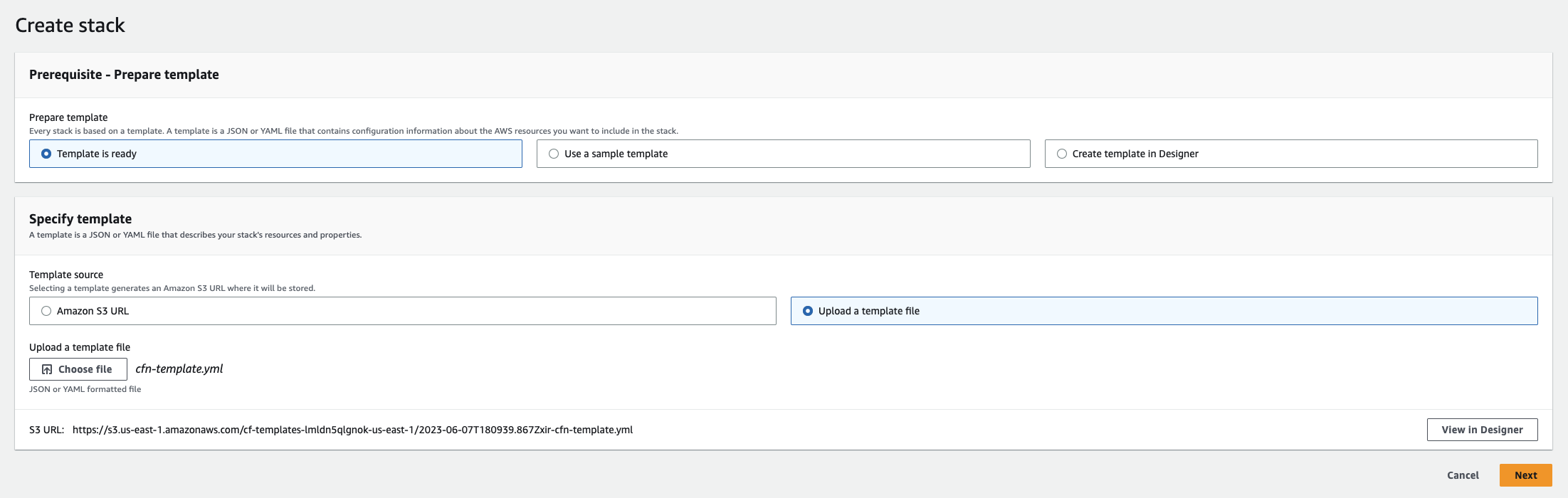Click the "Specify template" section header

tap(80, 219)
